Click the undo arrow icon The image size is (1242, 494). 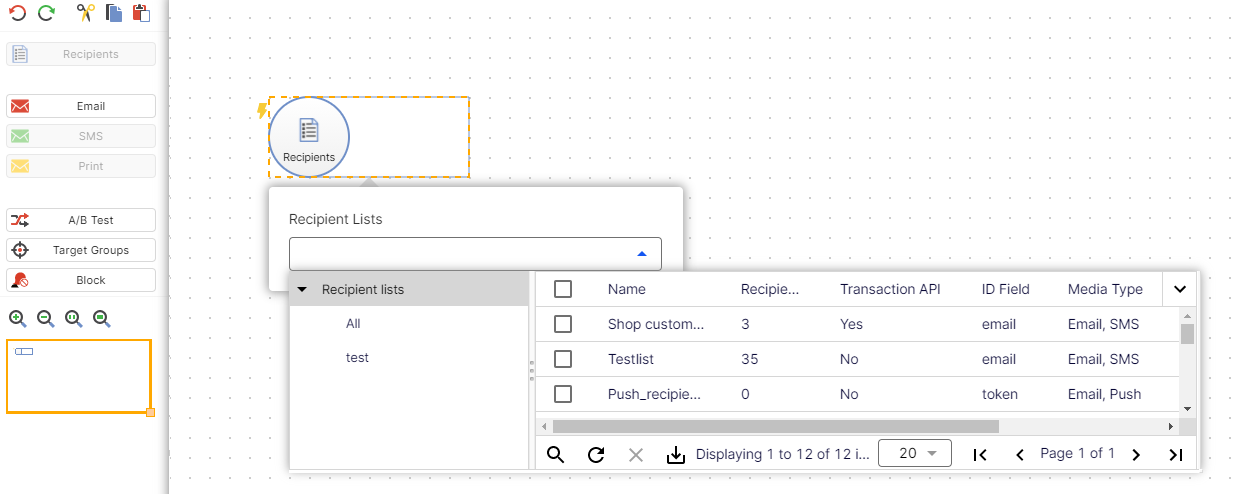[17, 13]
